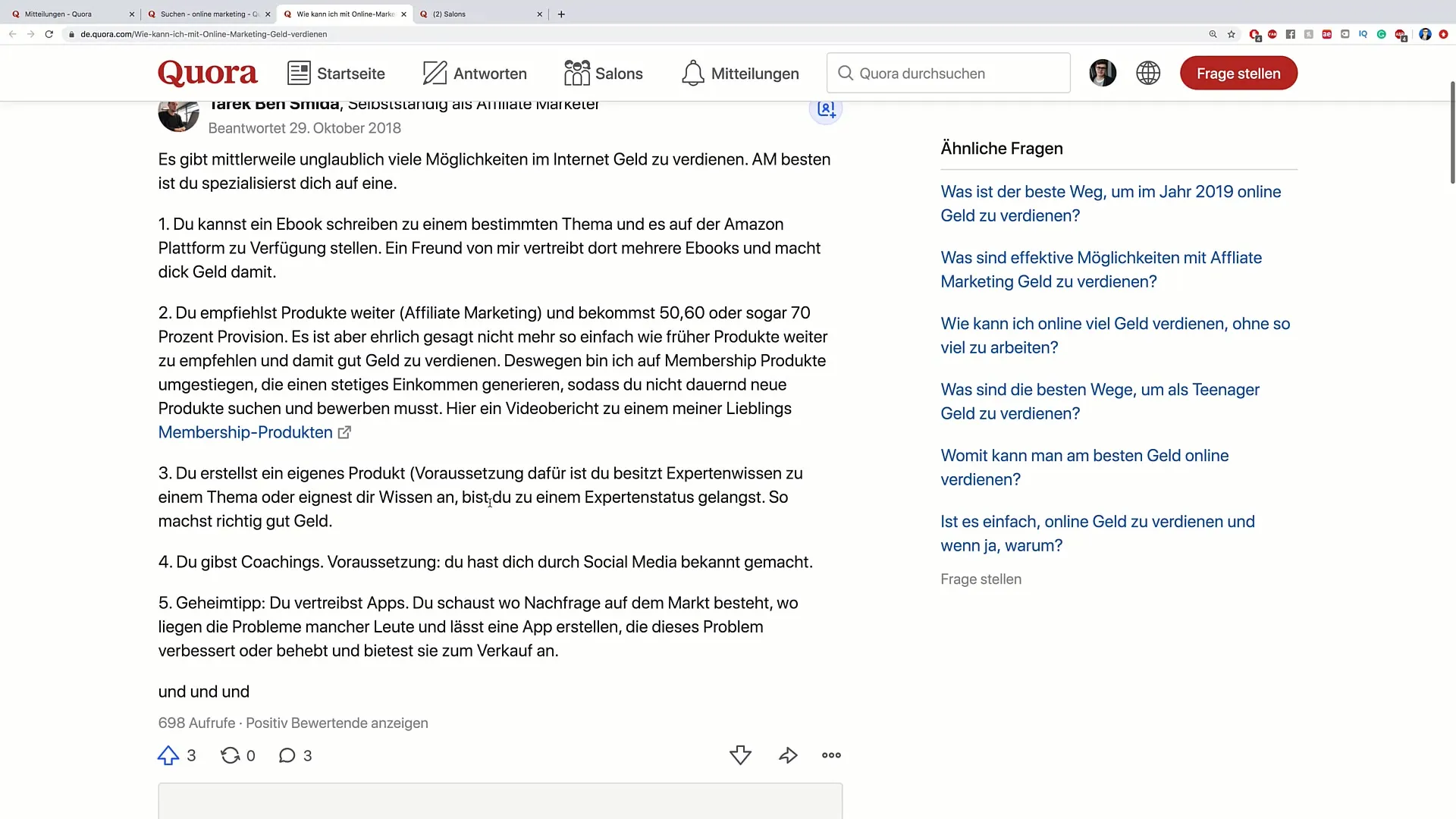Open a new browser tab
1456x819 pixels.
pyautogui.click(x=561, y=14)
